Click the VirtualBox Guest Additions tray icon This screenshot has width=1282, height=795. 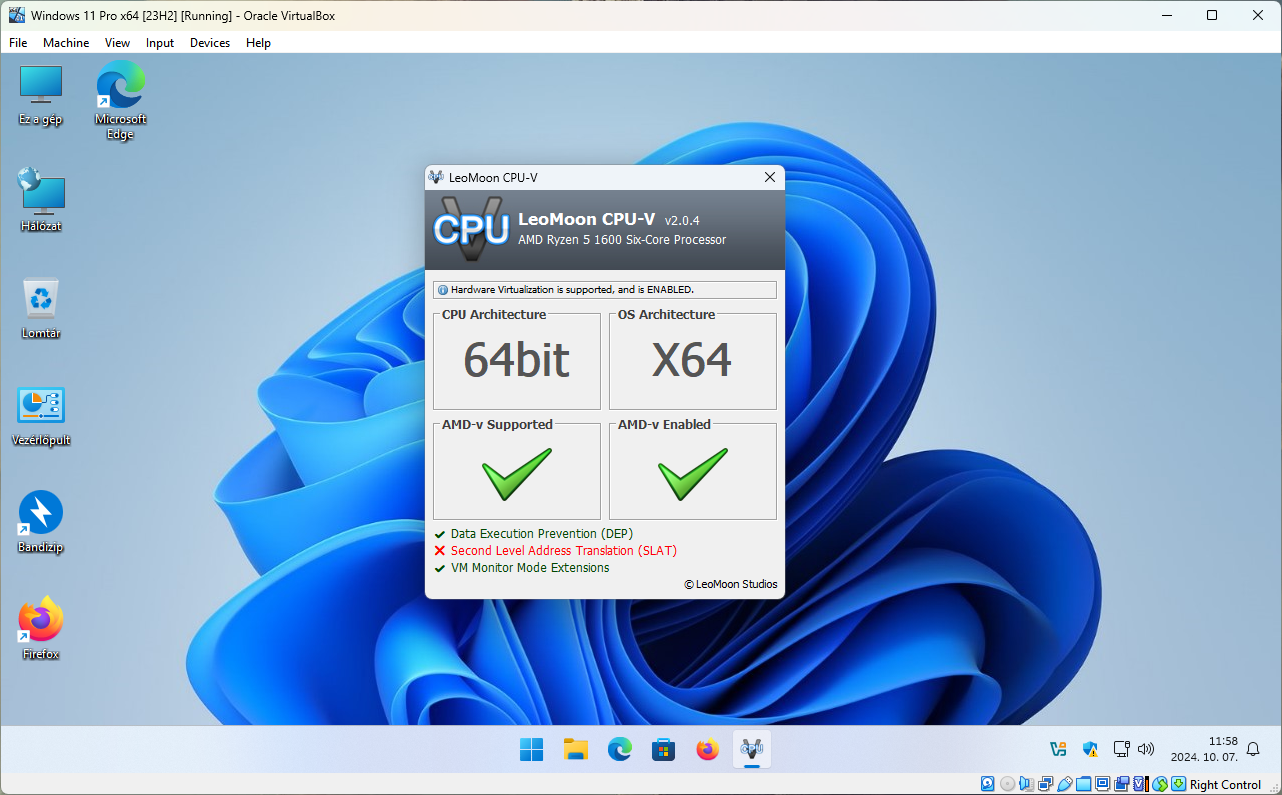[1058, 749]
